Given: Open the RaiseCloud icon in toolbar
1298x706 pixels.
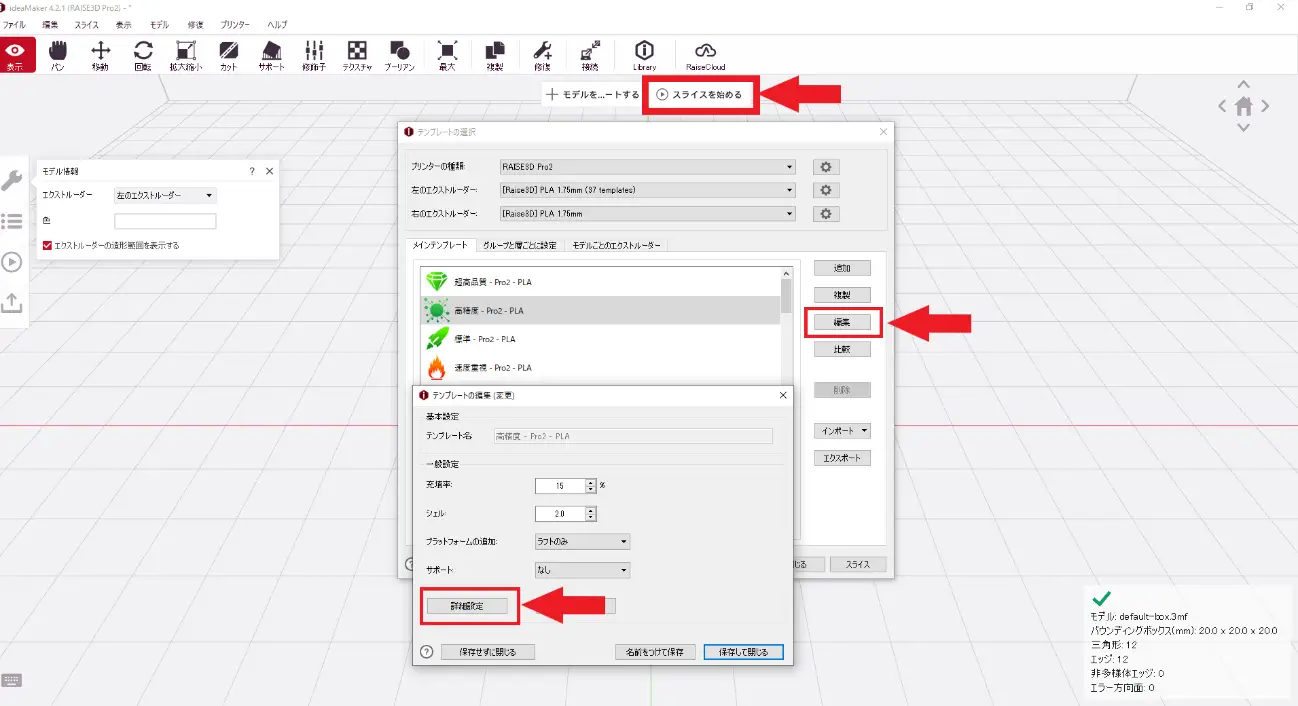Looking at the screenshot, I should pos(705,55).
